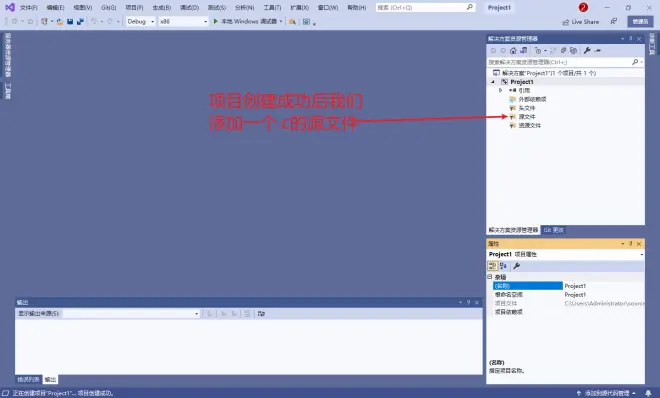Image resolution: width=660 pixels, height=398 pixels.
Task: Collapse the Project1 tree node
Action: [493, 82]
